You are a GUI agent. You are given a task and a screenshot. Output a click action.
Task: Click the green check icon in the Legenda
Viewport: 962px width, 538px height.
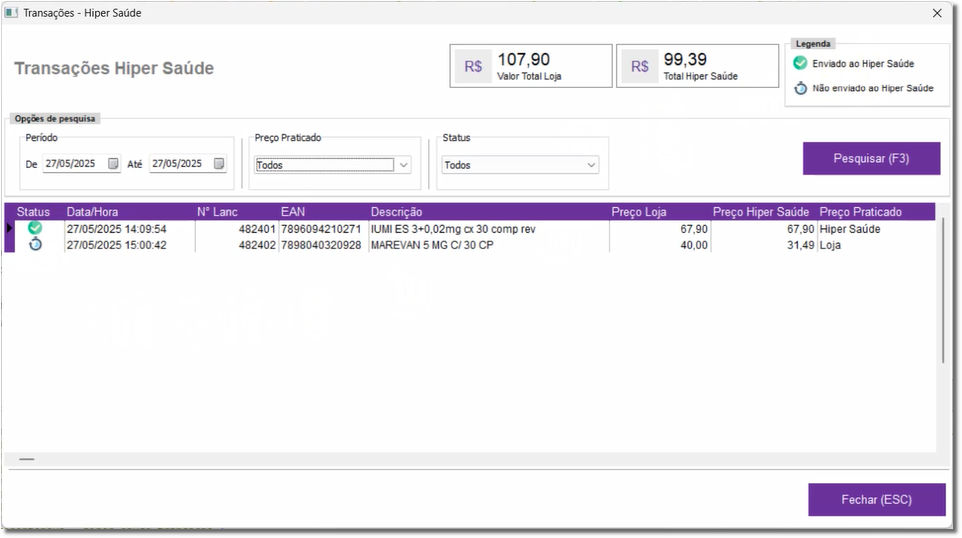coord(800,63)
